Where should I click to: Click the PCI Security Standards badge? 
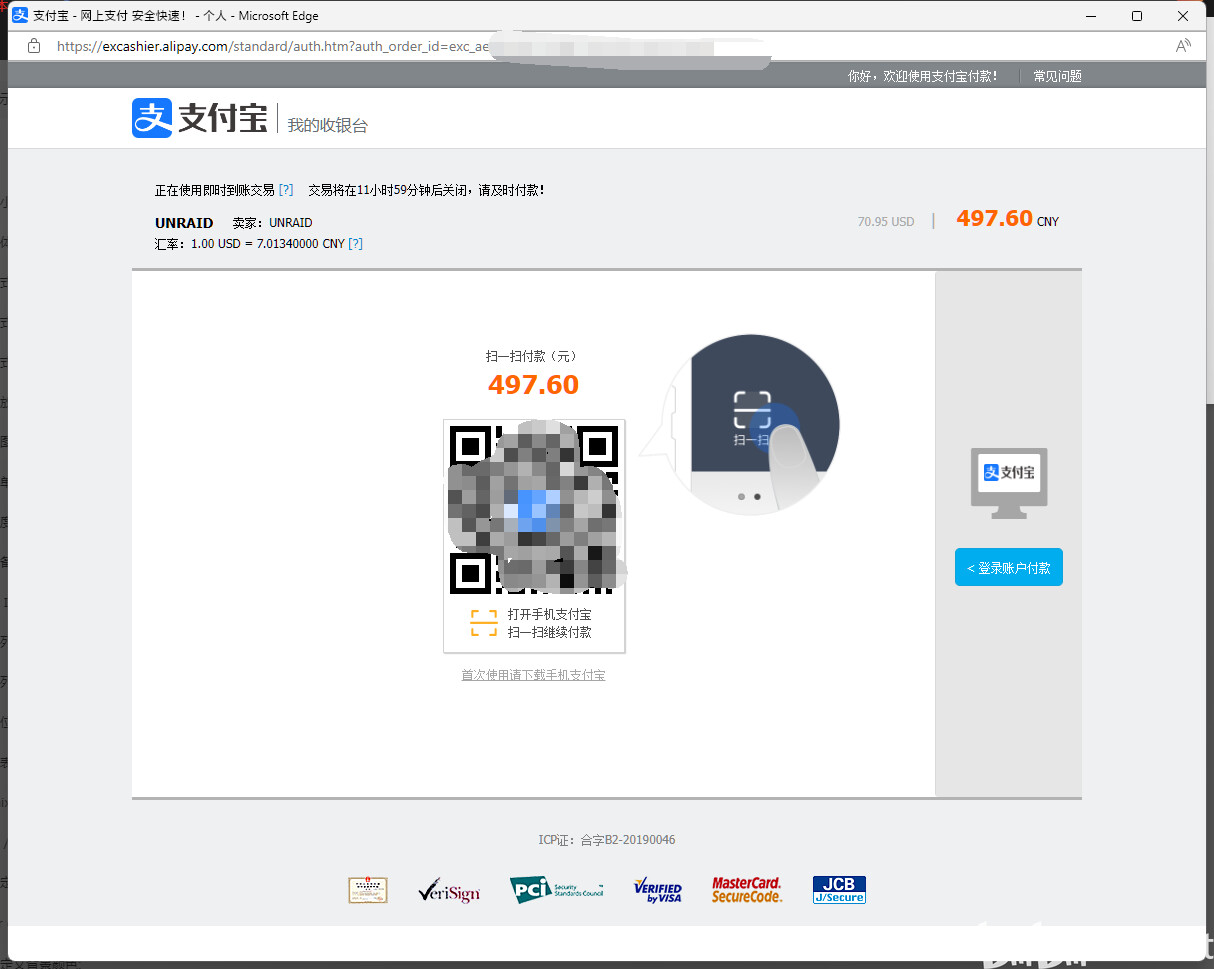[x=557, y=890]
